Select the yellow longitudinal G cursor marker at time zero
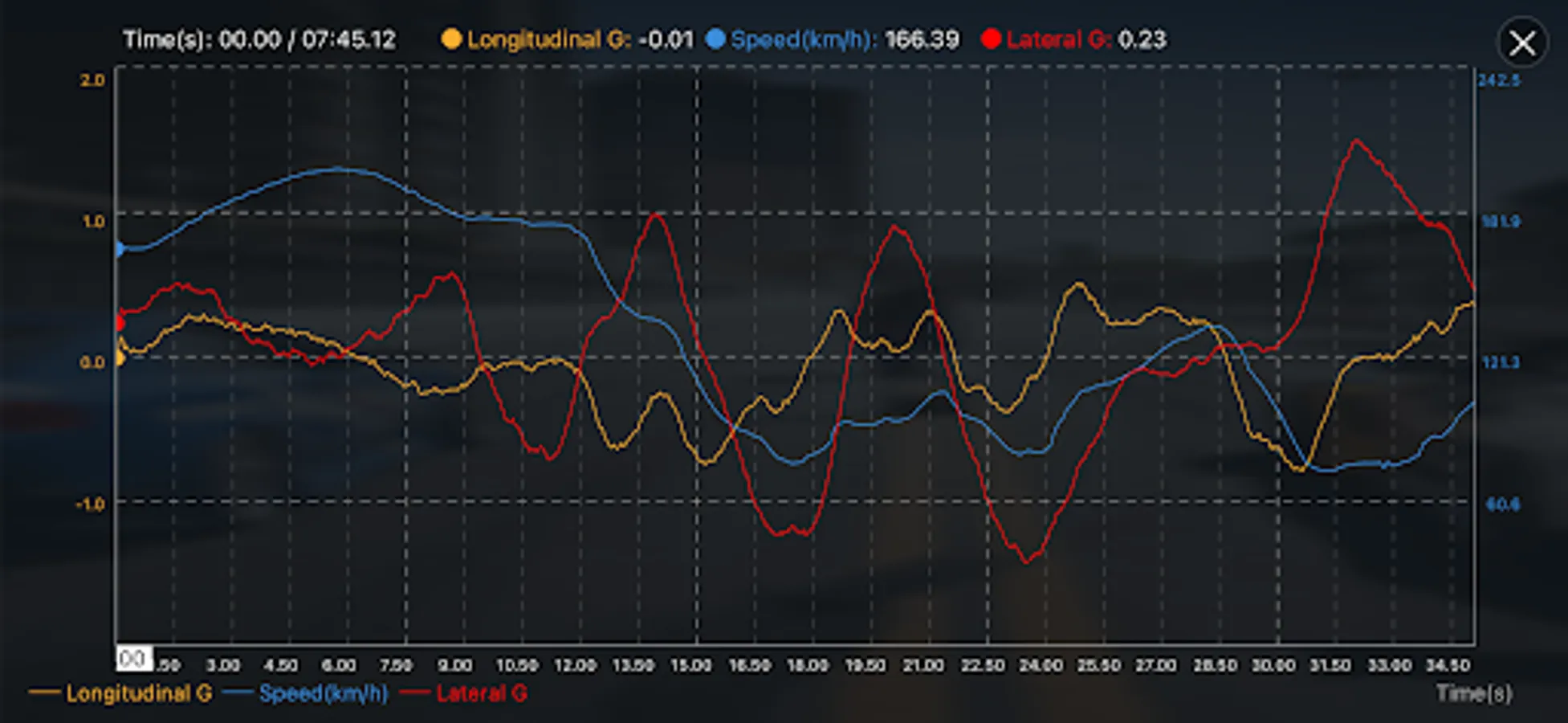Screen dimensions: 1568x723 tap(118, 357)
